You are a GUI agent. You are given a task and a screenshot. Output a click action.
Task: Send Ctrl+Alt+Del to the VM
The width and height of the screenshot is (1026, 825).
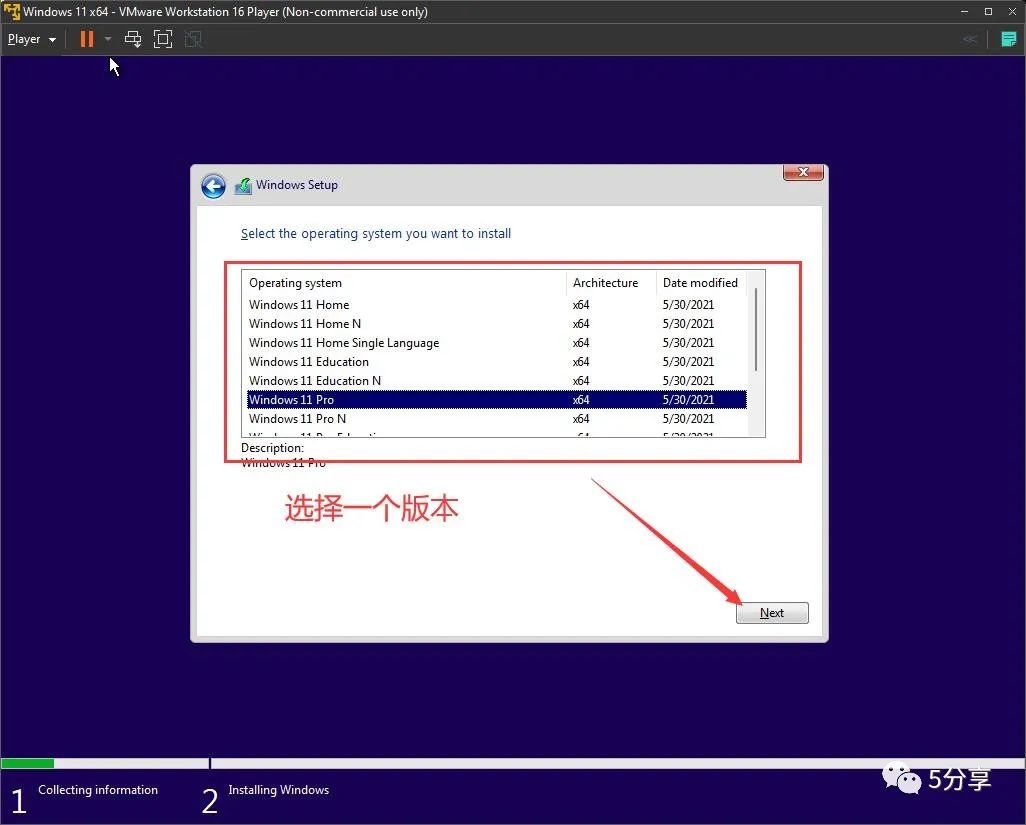pos(133,39)
